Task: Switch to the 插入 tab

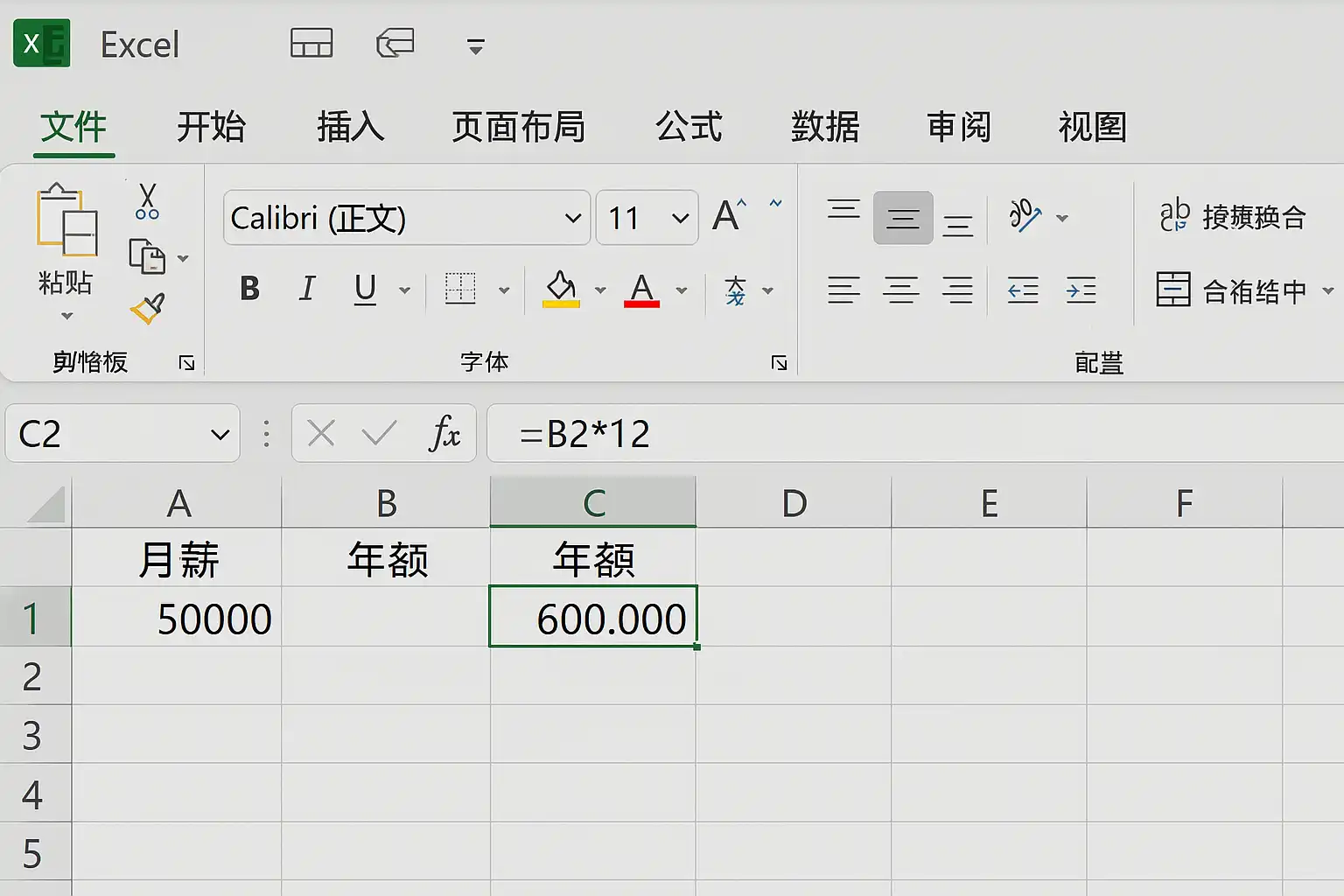Action: coord(350,127)
